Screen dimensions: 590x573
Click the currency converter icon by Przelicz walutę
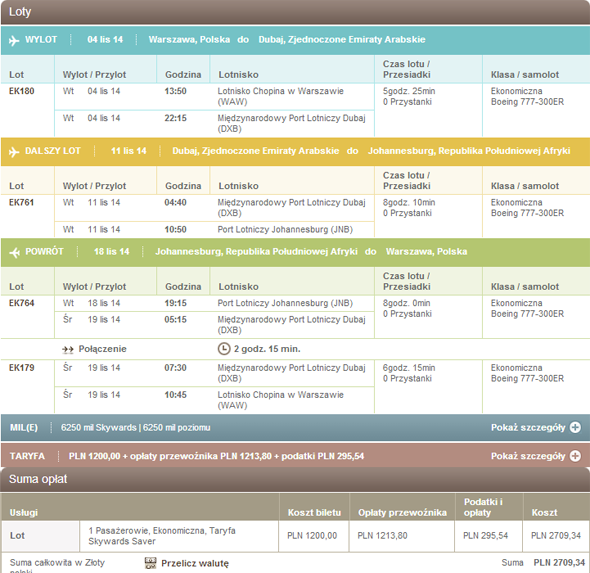151,563
